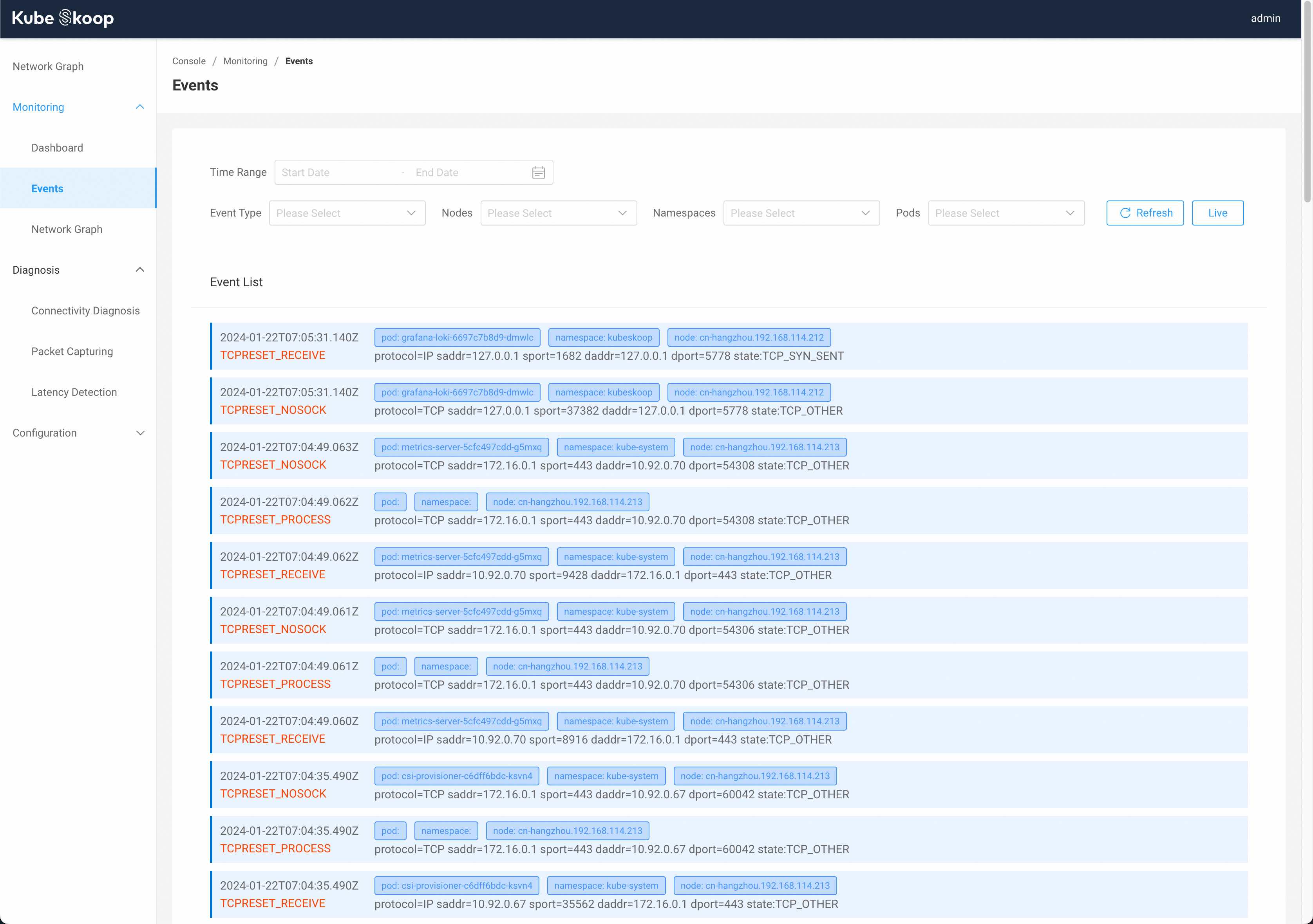Open Dashboard in the sidebar
The image size is (1313, 924).
click(x=57, y=148)
